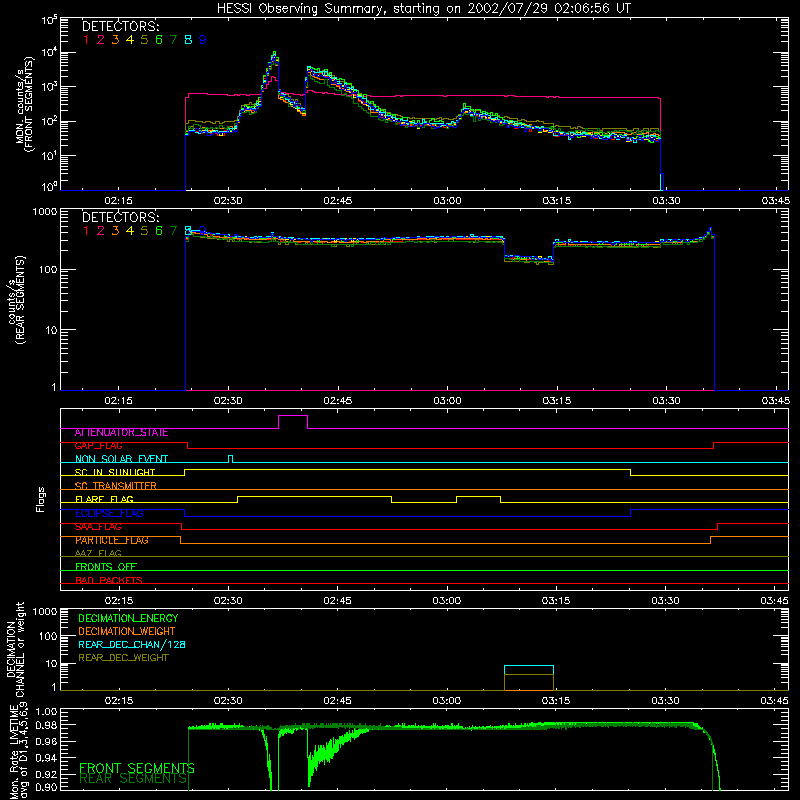The image size is (800, 800).
Task: Click the ATTENUATOR_STATE flag label
Action: [x=121, y=433]
